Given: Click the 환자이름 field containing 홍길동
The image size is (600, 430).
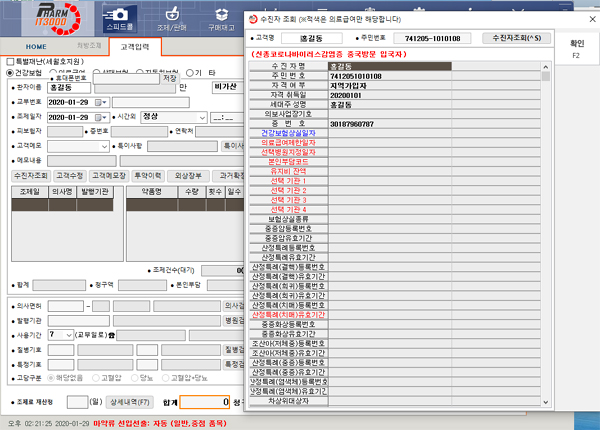Looking at the screenshot, I should [x=69, y=88].
